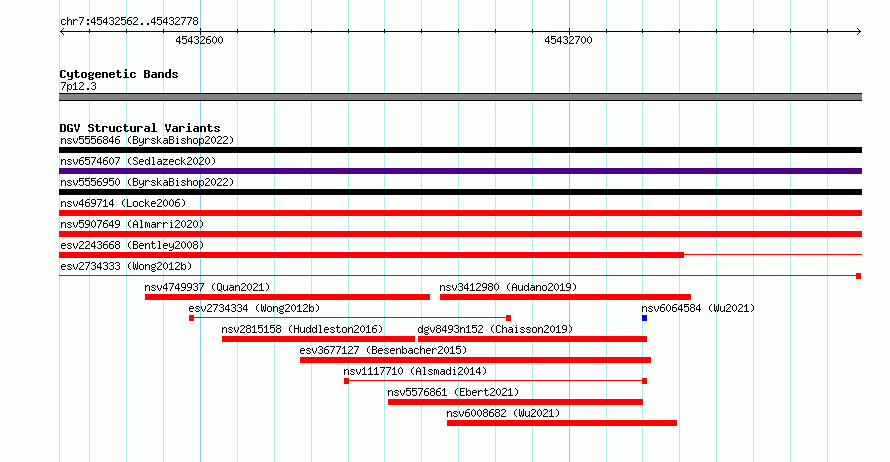Screen dimensions: 890x462
Task: Click the nsv3412980 (Audano2019) label
Action: pos(508,287)
